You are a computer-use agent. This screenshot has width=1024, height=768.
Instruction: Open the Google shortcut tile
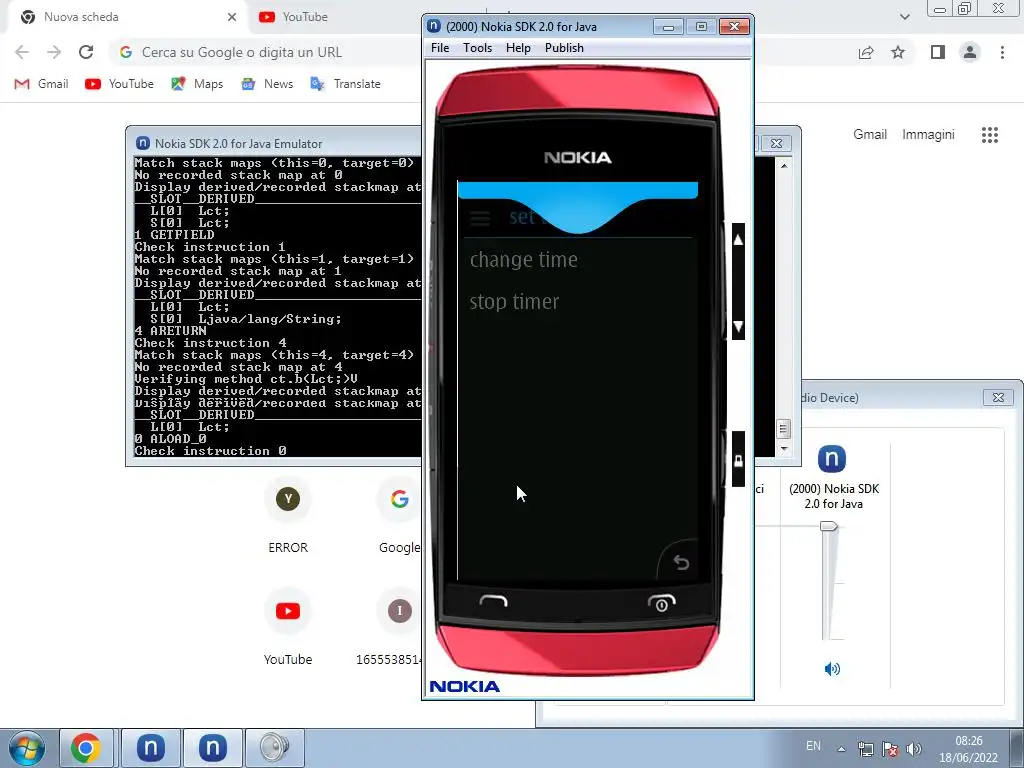pos(400,517)
